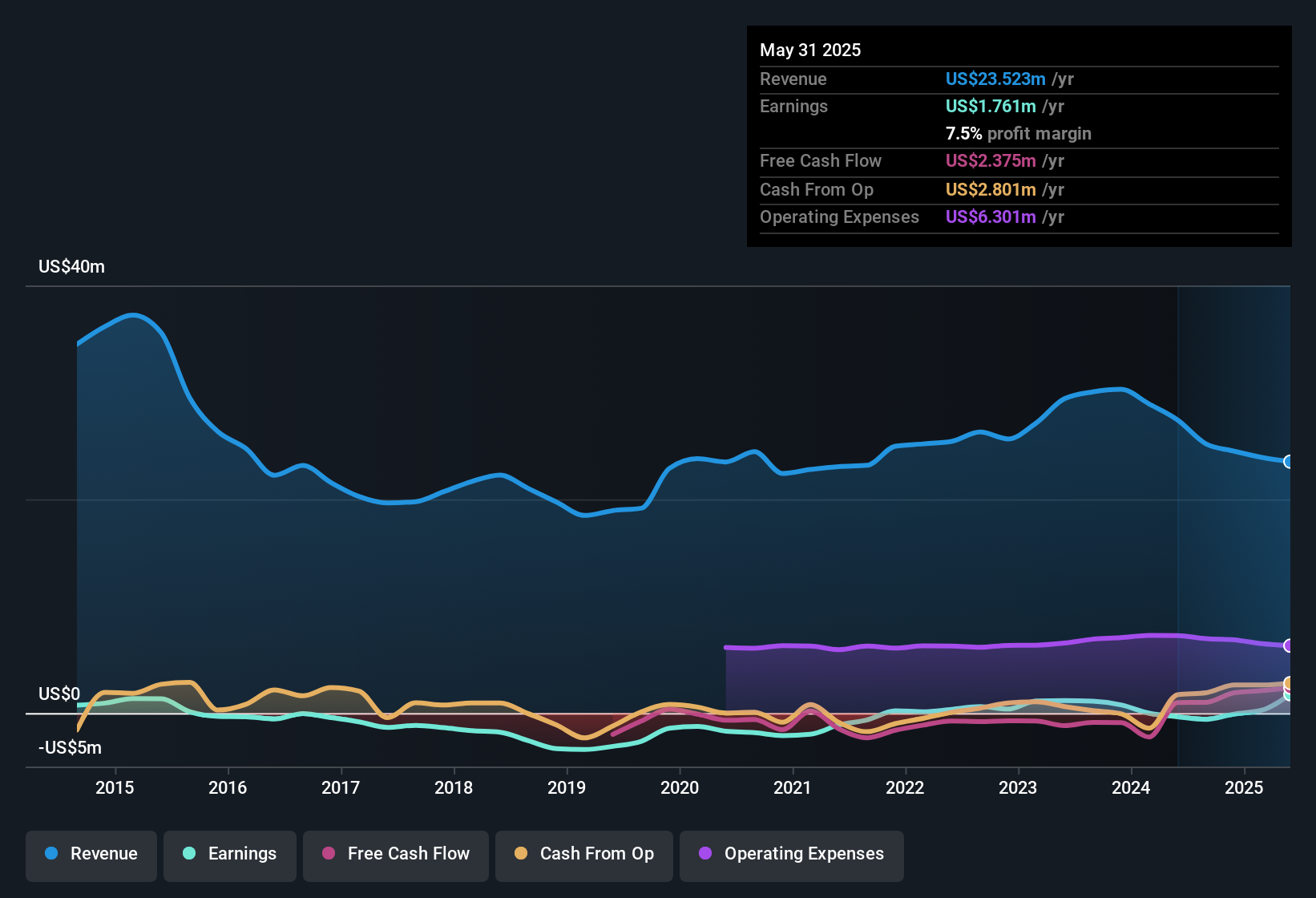Click the Cash From Op endpoint marker
1316x898 pixels.
(x=1289, y=682)
